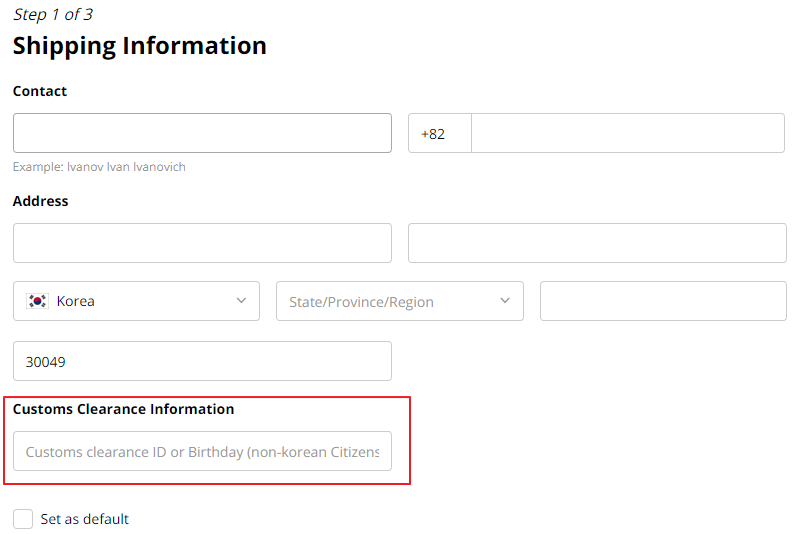Tick the Set as default checkbox
The height and width of the screenshot is (534, 800).
(23, 519)
